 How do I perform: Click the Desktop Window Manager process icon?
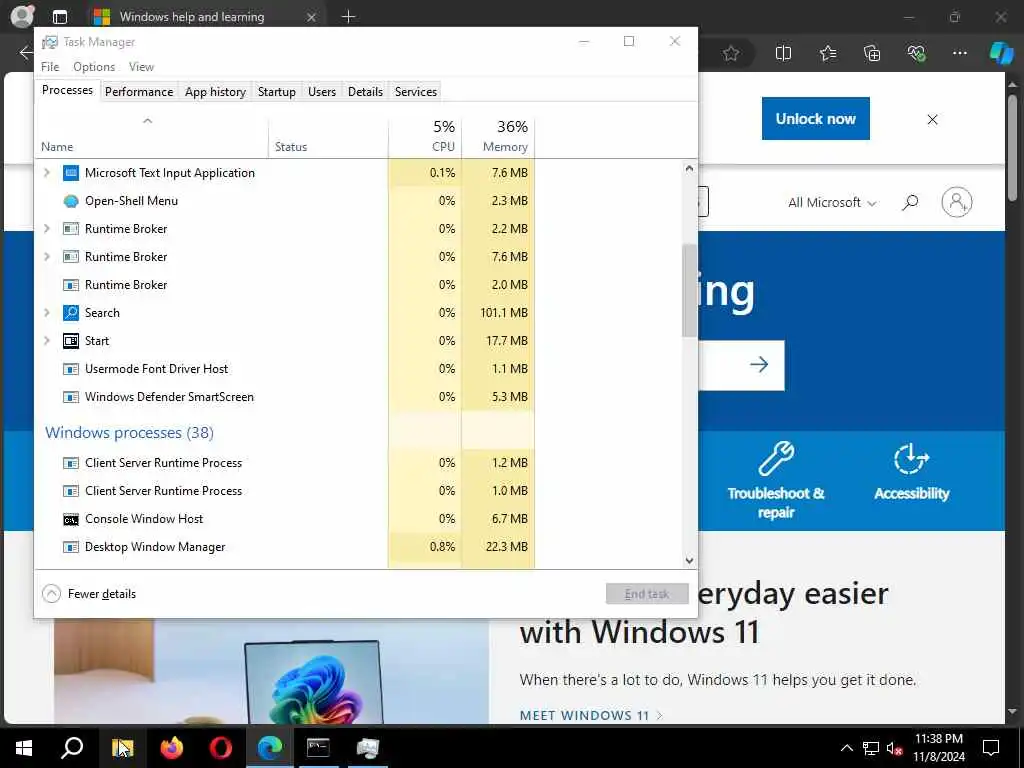coord(71,547)
